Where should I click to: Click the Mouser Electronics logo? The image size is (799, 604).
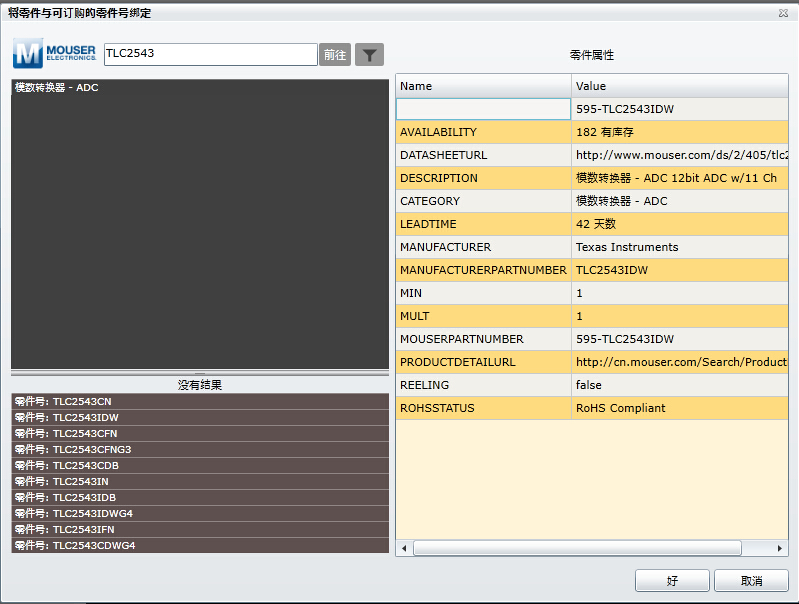pos(55,53)
